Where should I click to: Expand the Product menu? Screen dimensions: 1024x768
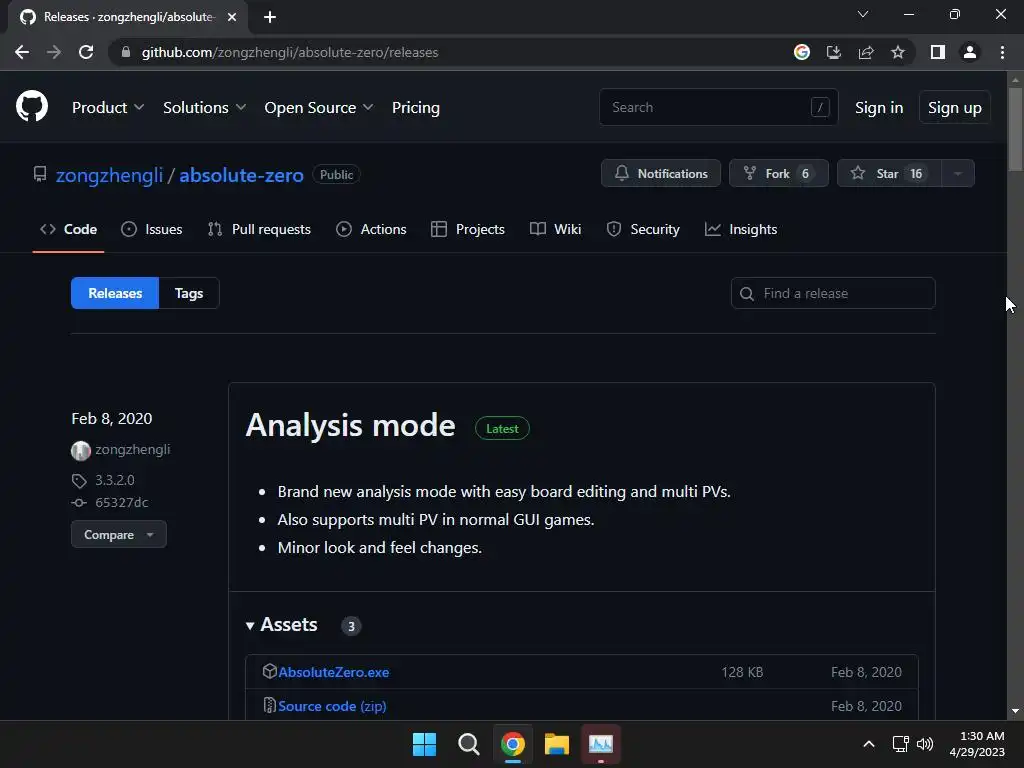point(108,108)
